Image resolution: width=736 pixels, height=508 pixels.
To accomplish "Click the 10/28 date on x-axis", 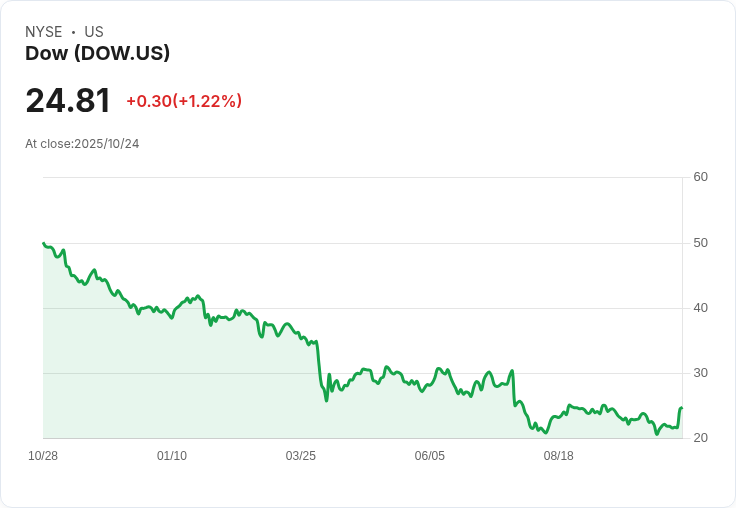I will (43, 456).
